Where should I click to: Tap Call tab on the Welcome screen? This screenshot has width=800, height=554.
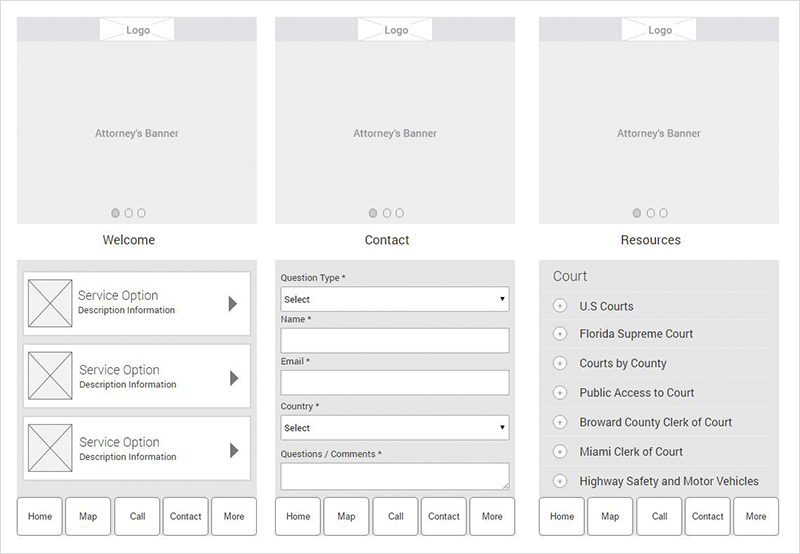click(x=137, y=516)
